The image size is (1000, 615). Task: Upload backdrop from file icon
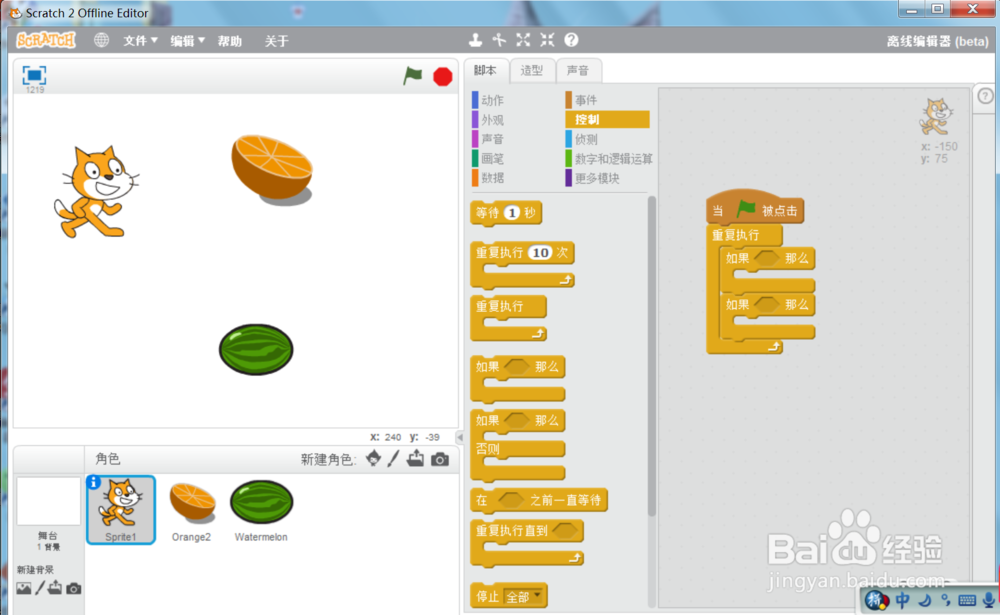(55, 588)
